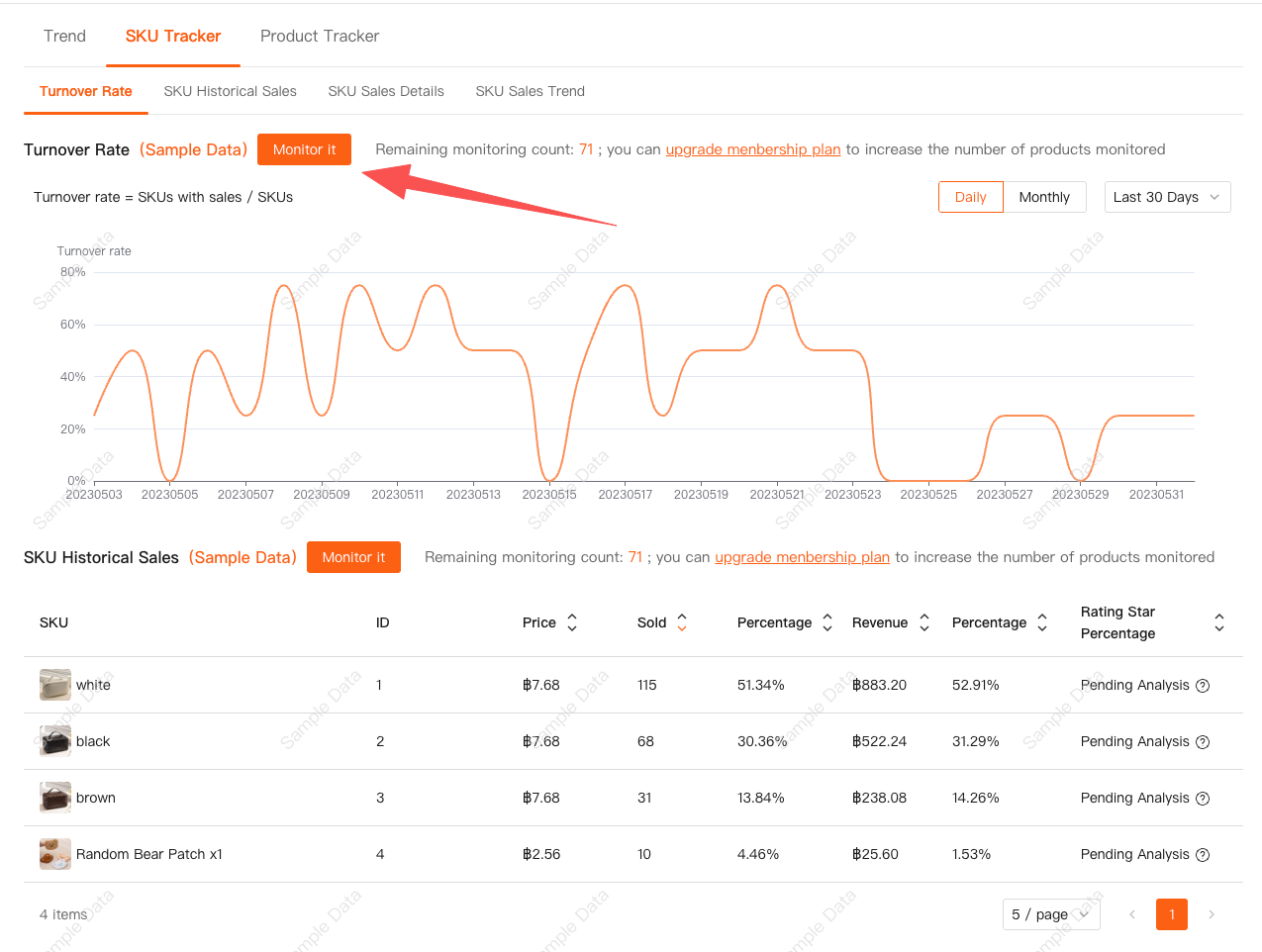
Task: Click help icon in Random Bear Patch row
Action: pos(1203,855)
